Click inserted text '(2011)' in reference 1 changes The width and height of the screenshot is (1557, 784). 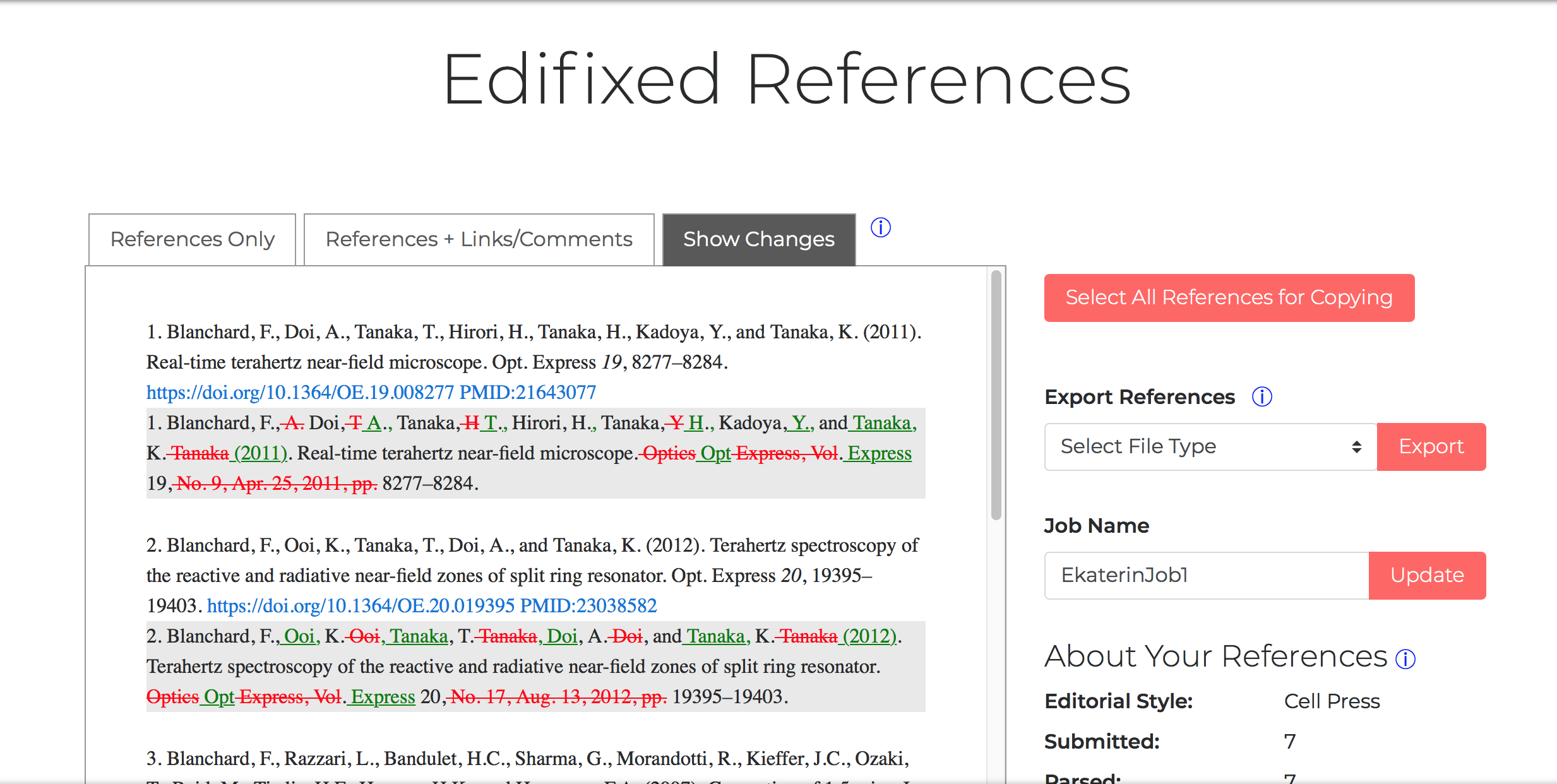[260, 453]
